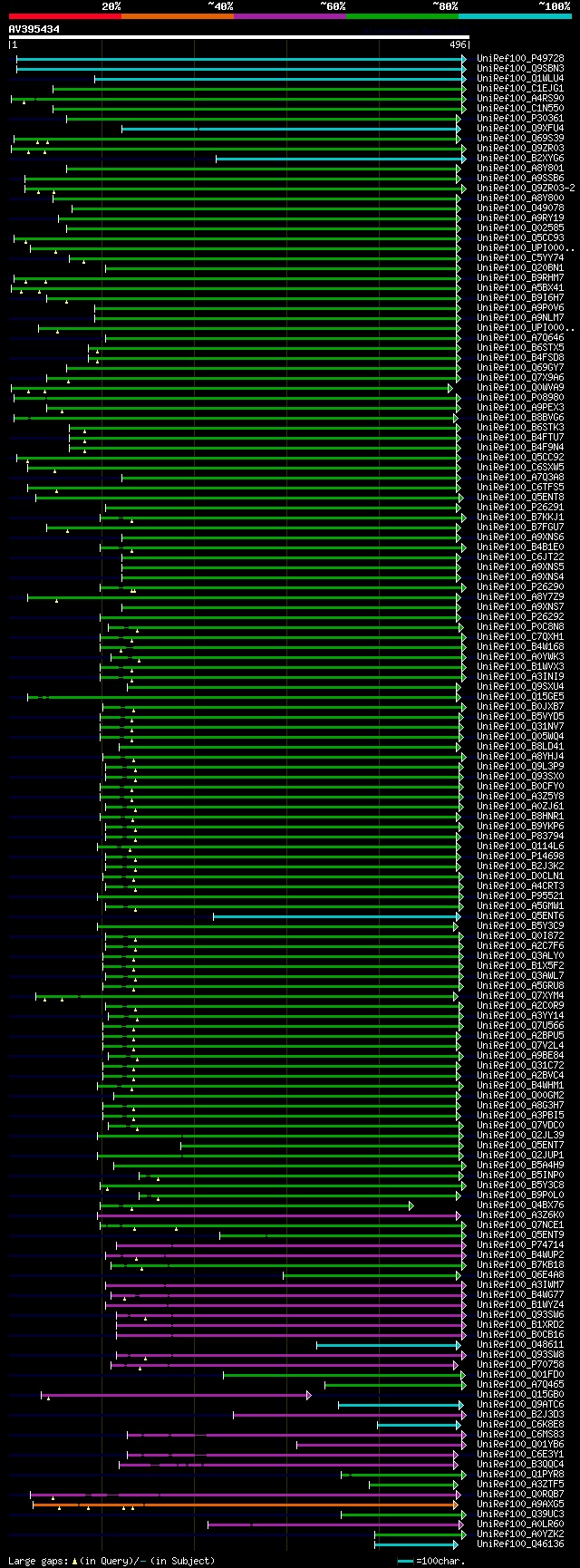
Task: Open hit UniRef100_A4RS90
Action: tap(520, 98)
